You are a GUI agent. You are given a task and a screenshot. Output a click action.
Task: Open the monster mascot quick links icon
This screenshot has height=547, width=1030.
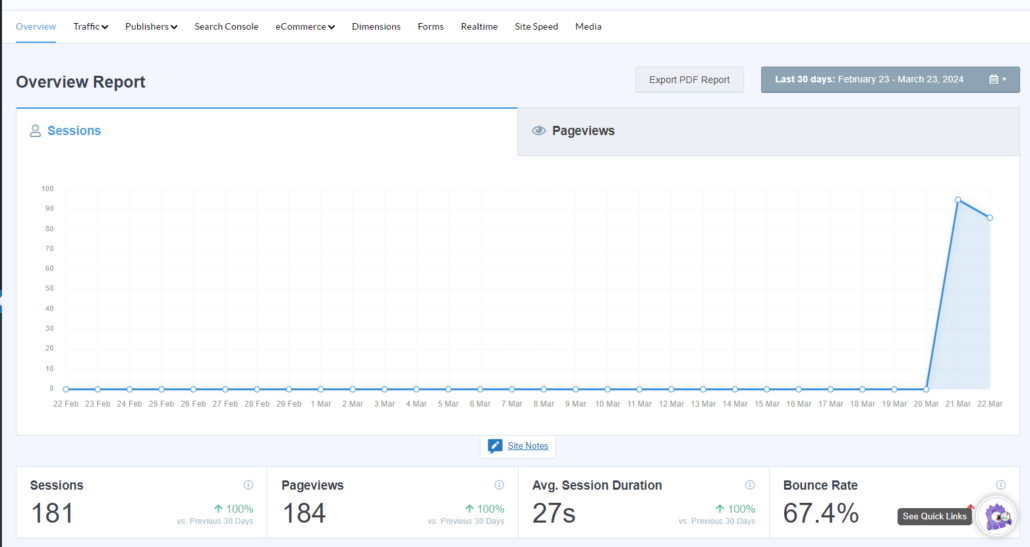[996, 517]
